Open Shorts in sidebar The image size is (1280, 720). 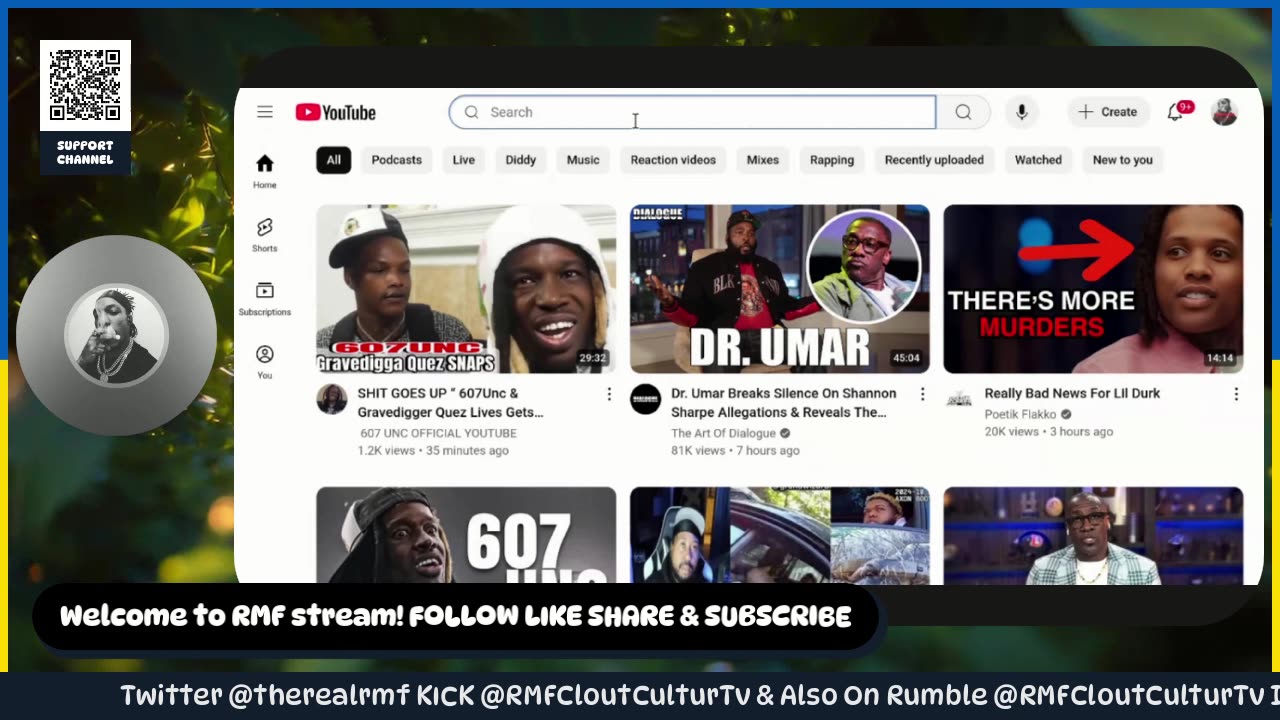point(265,235)
